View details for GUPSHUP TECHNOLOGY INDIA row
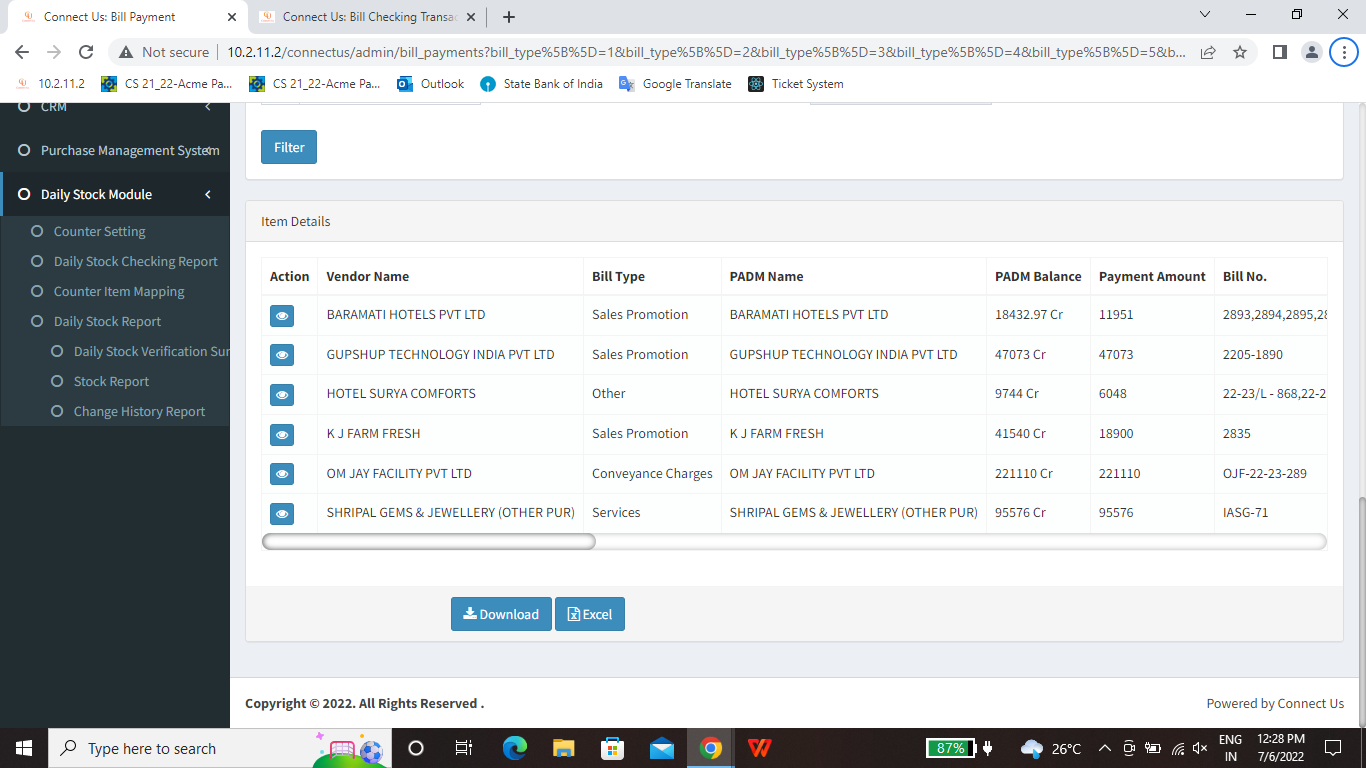This screenshot has height=768, width=1366. [282, 355]
